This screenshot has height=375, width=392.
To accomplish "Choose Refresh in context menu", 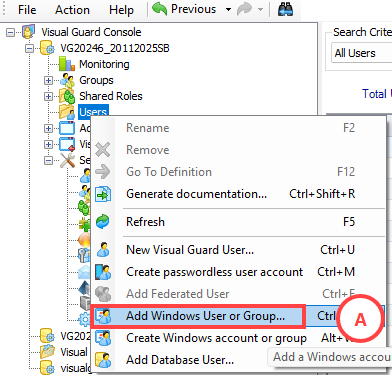I will pos(239,222).
